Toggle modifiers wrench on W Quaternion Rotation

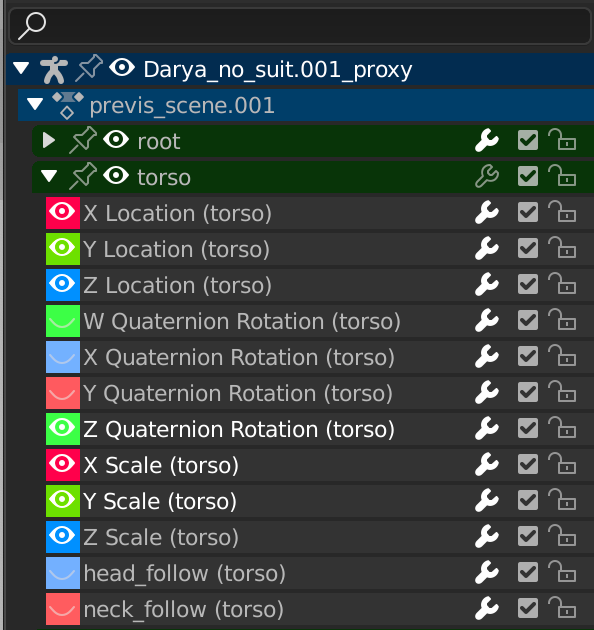[487, 321]
